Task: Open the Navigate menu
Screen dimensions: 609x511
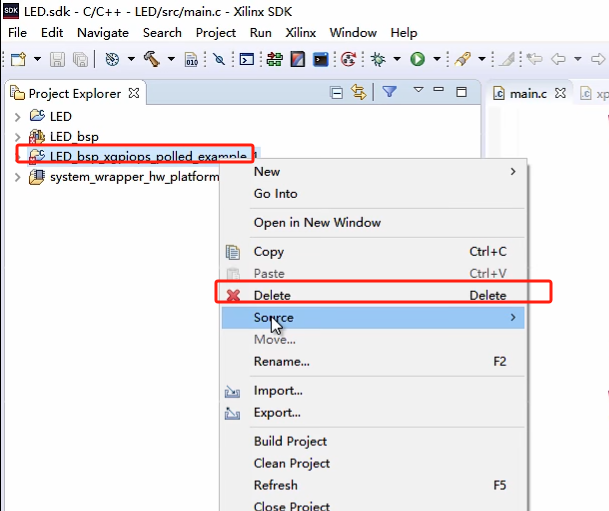Action: (103, 33)
